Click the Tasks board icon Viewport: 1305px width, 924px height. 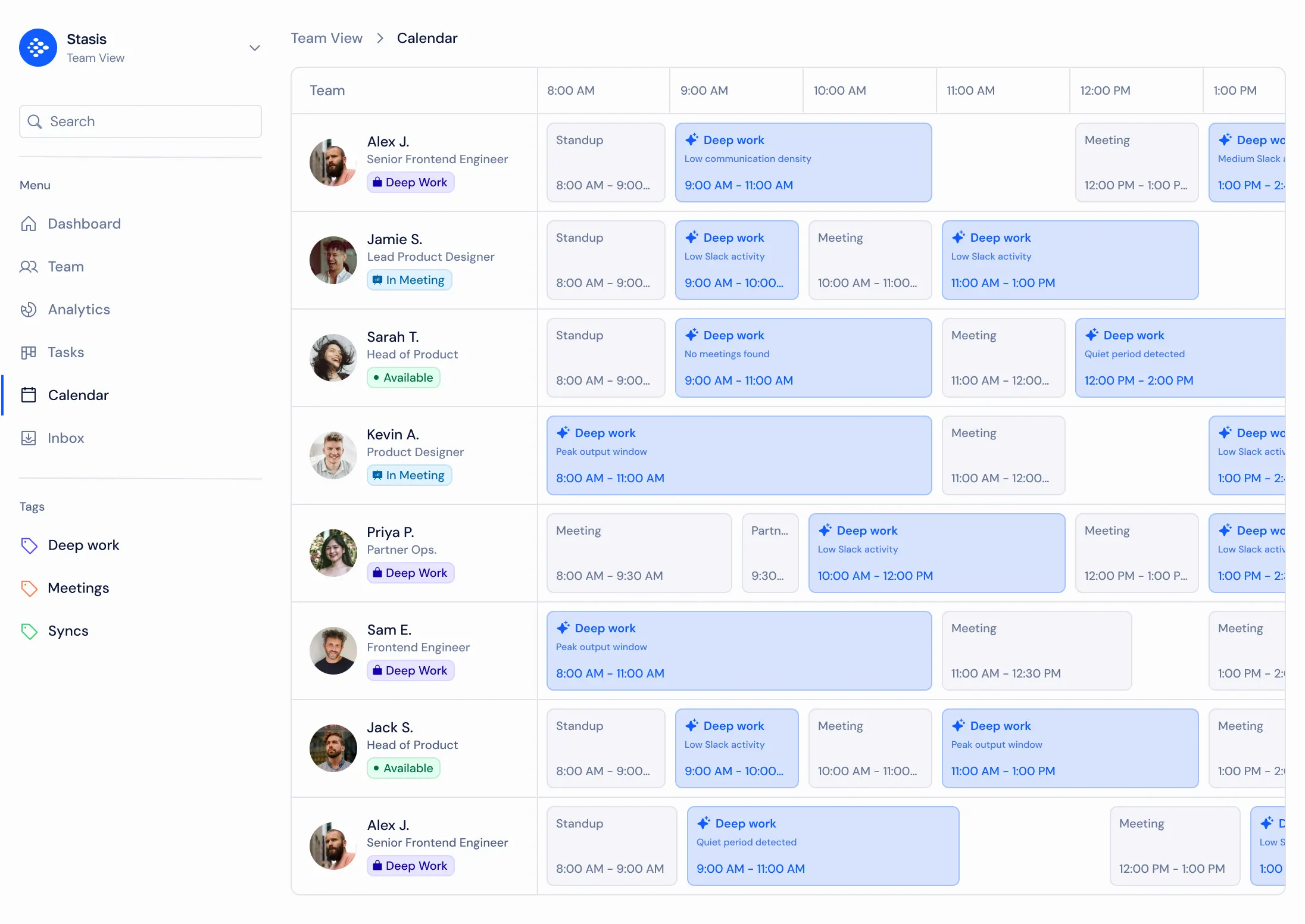point(29,352)
